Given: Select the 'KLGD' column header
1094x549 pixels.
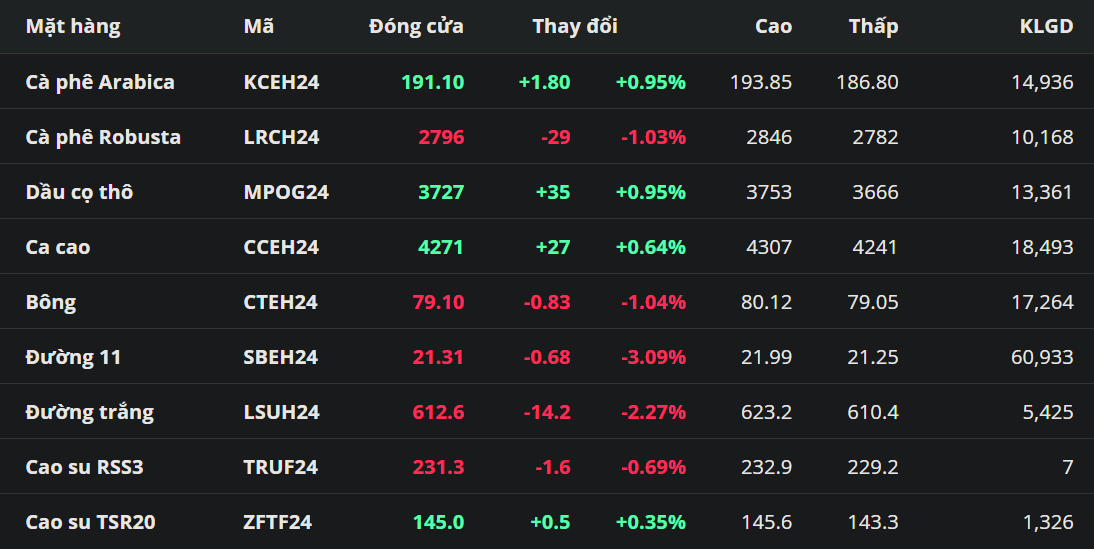Looking at the screenshot, I should point(1046,27).
